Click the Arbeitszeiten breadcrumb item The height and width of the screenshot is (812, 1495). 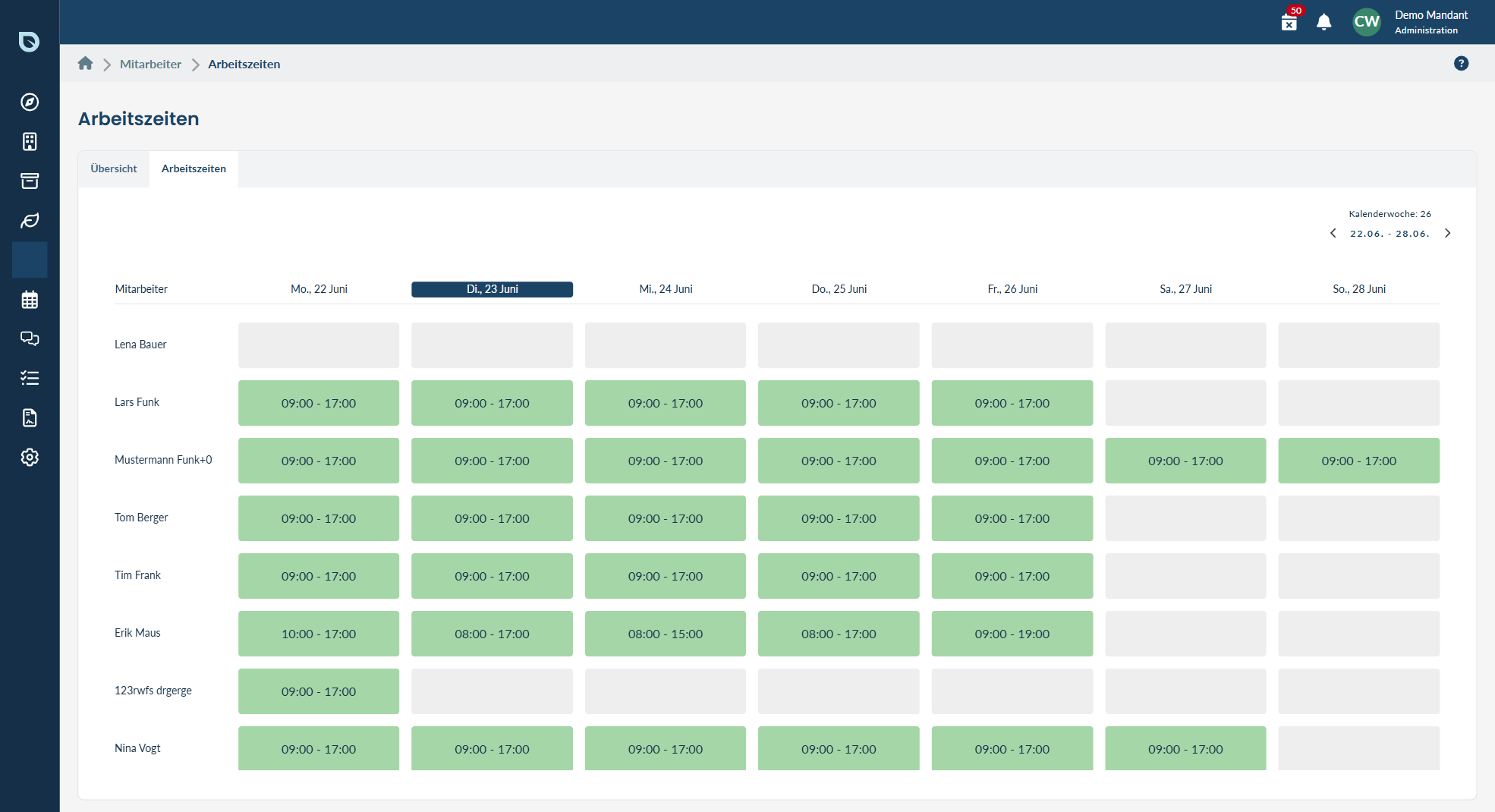pos(244,64)
